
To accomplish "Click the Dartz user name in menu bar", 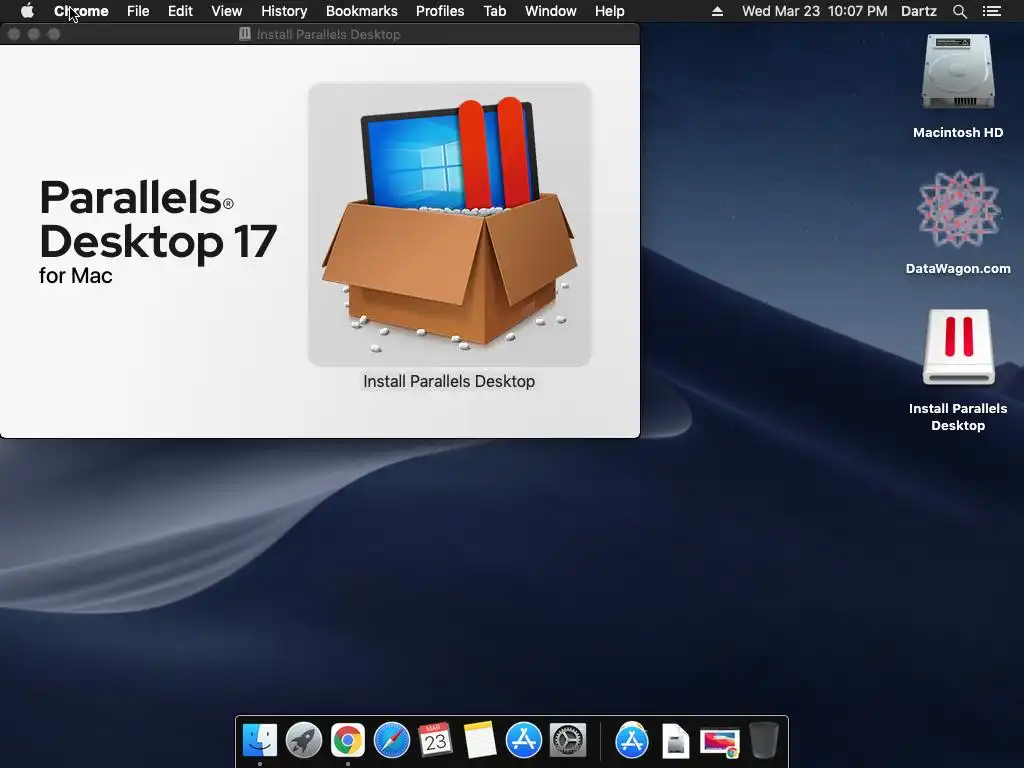I will coord(919,11).
